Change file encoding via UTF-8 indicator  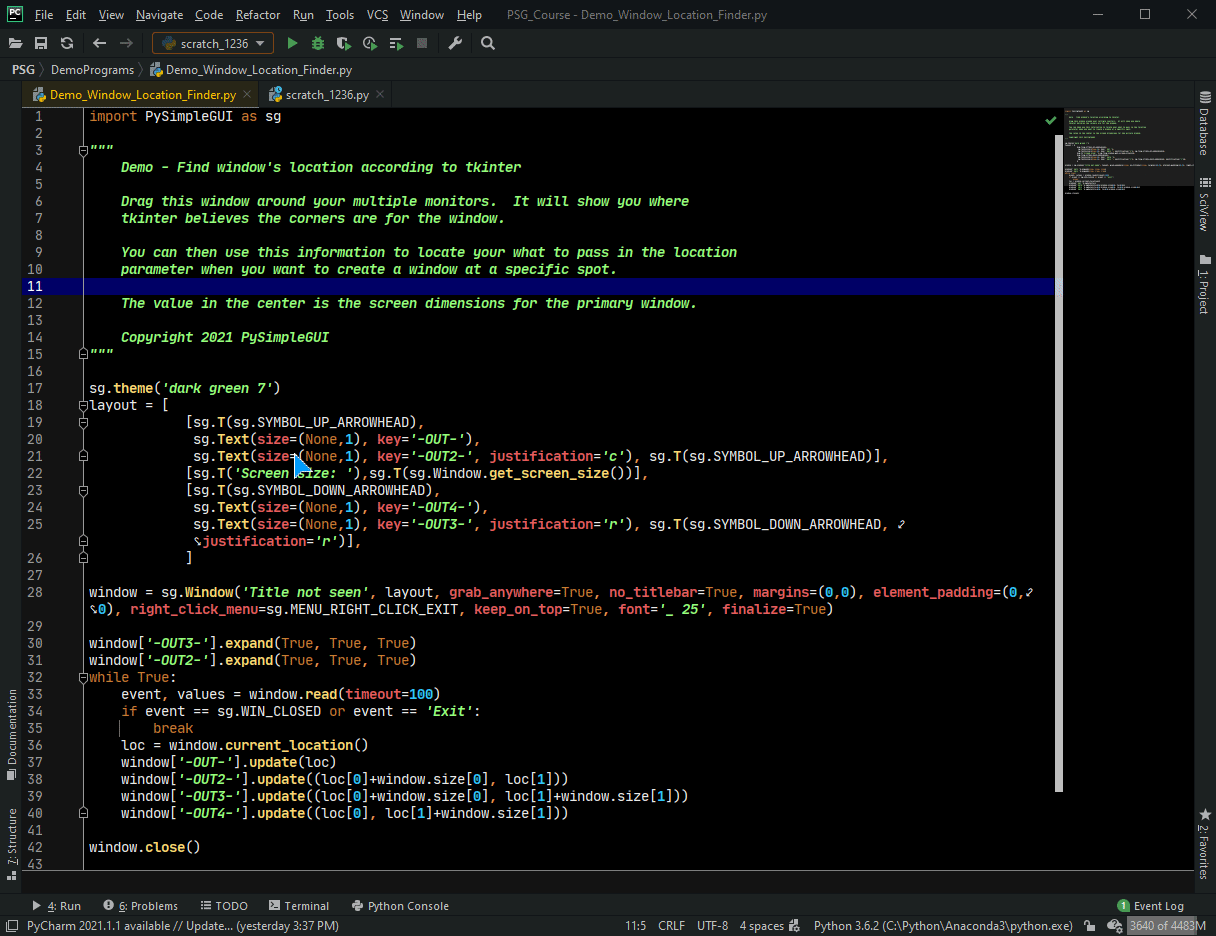point(712,926)
